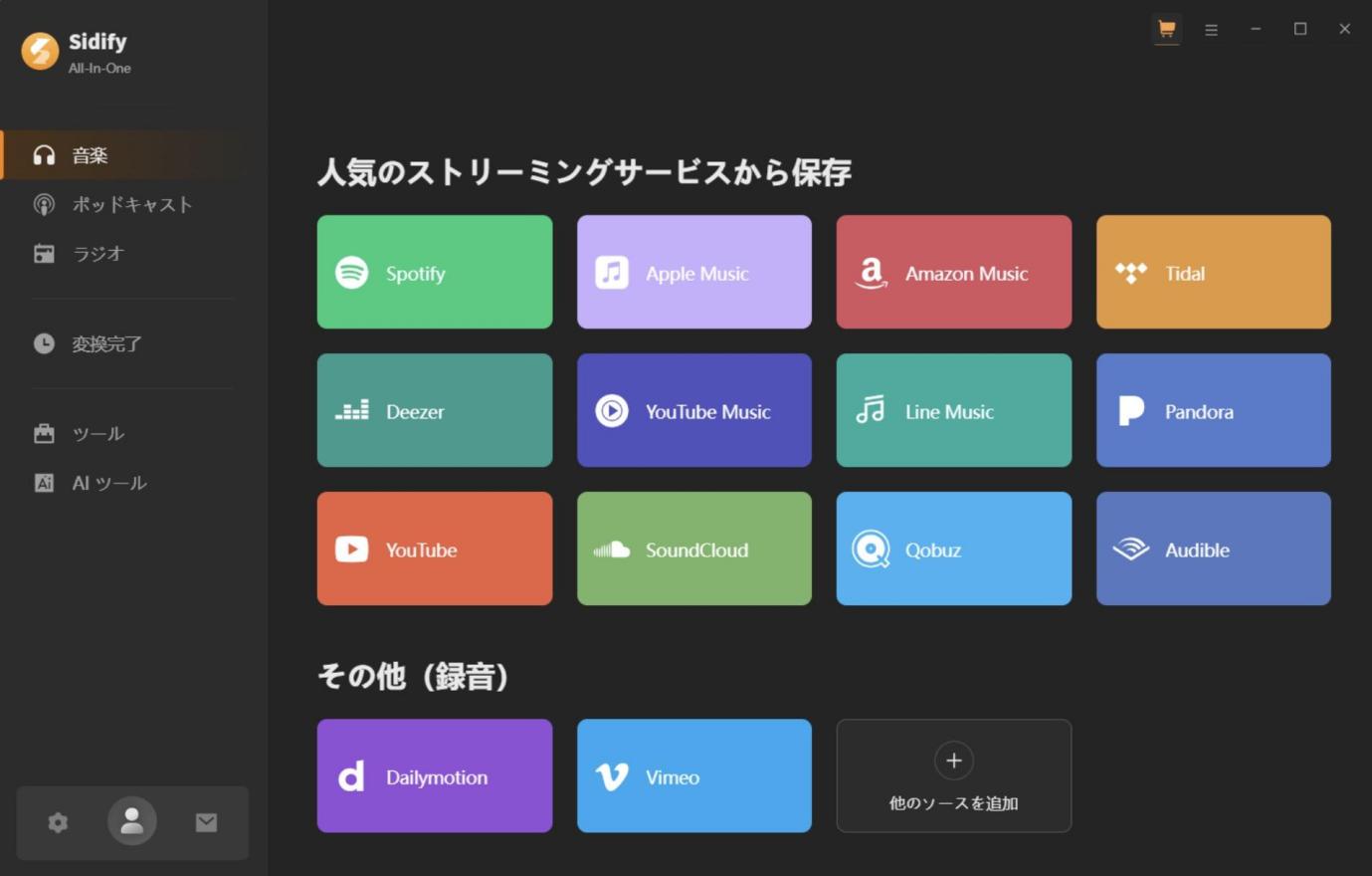Screen dimensions: 1372x876
Task: Choose the Deezer label
Action: click(415, 412)
